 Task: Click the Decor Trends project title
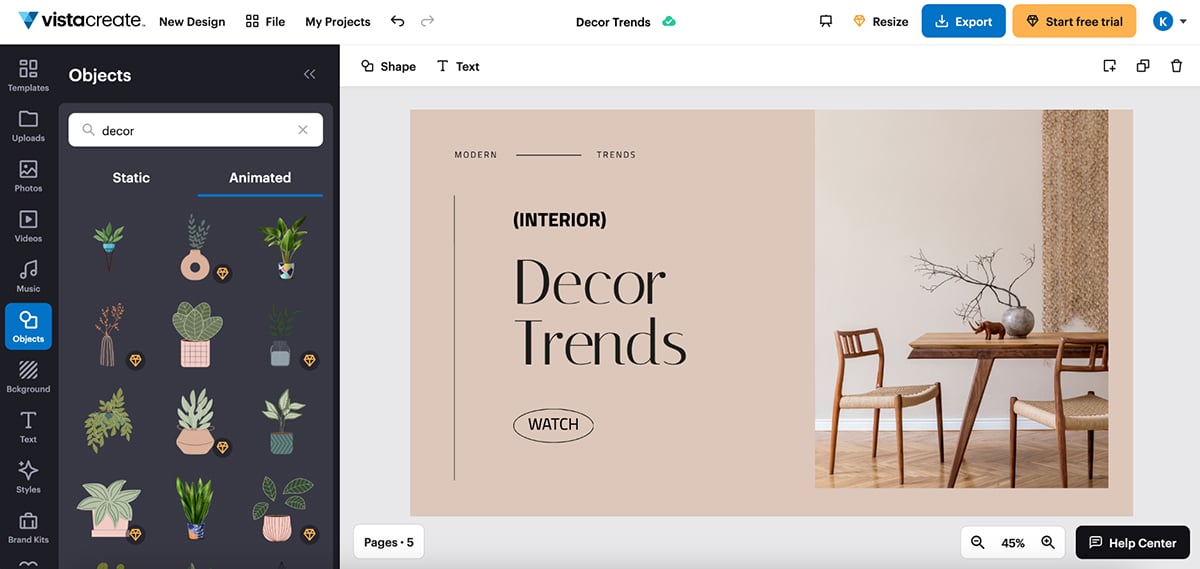(x=613, y=21)
